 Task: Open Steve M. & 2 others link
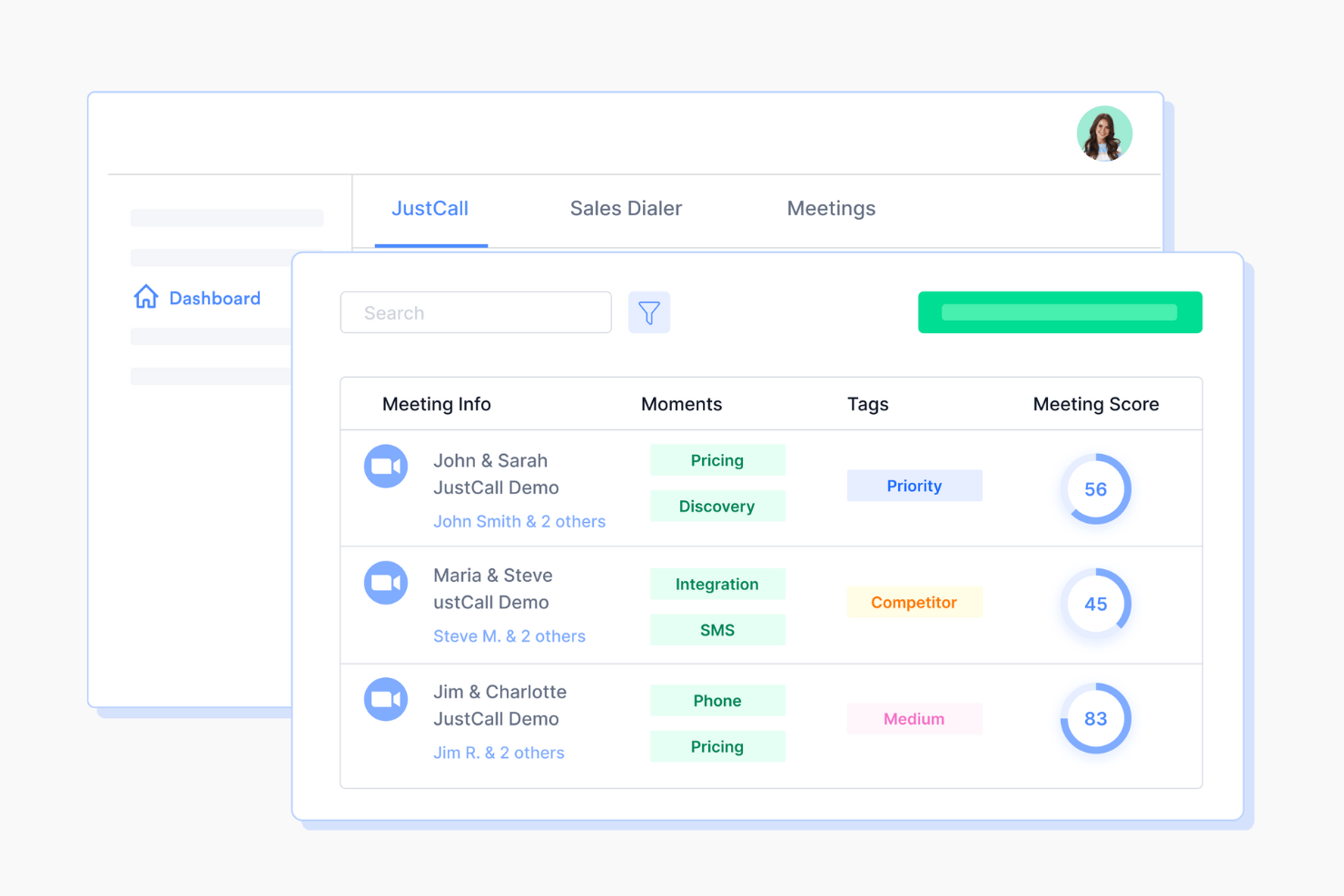coord(509,636)
